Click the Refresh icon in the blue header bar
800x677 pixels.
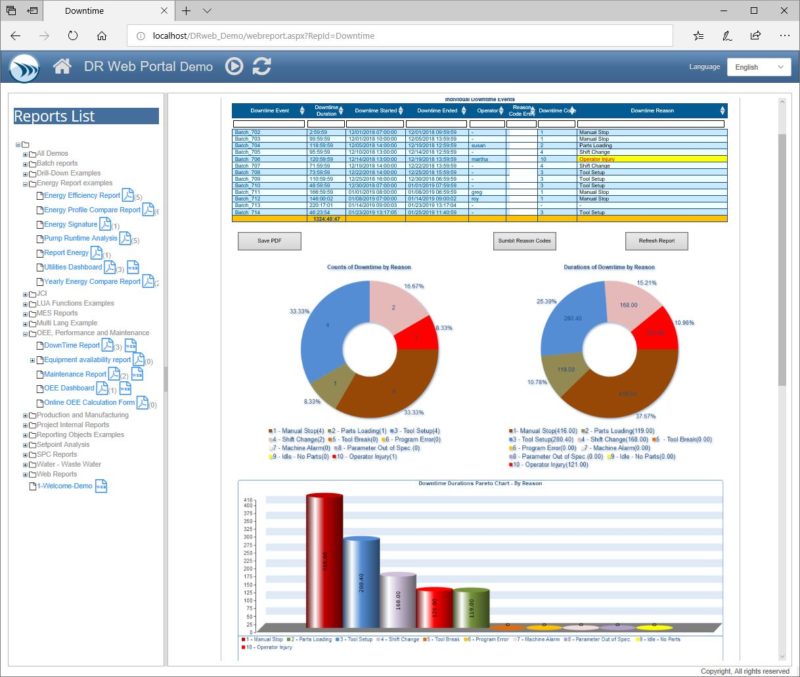coord(261,67)
